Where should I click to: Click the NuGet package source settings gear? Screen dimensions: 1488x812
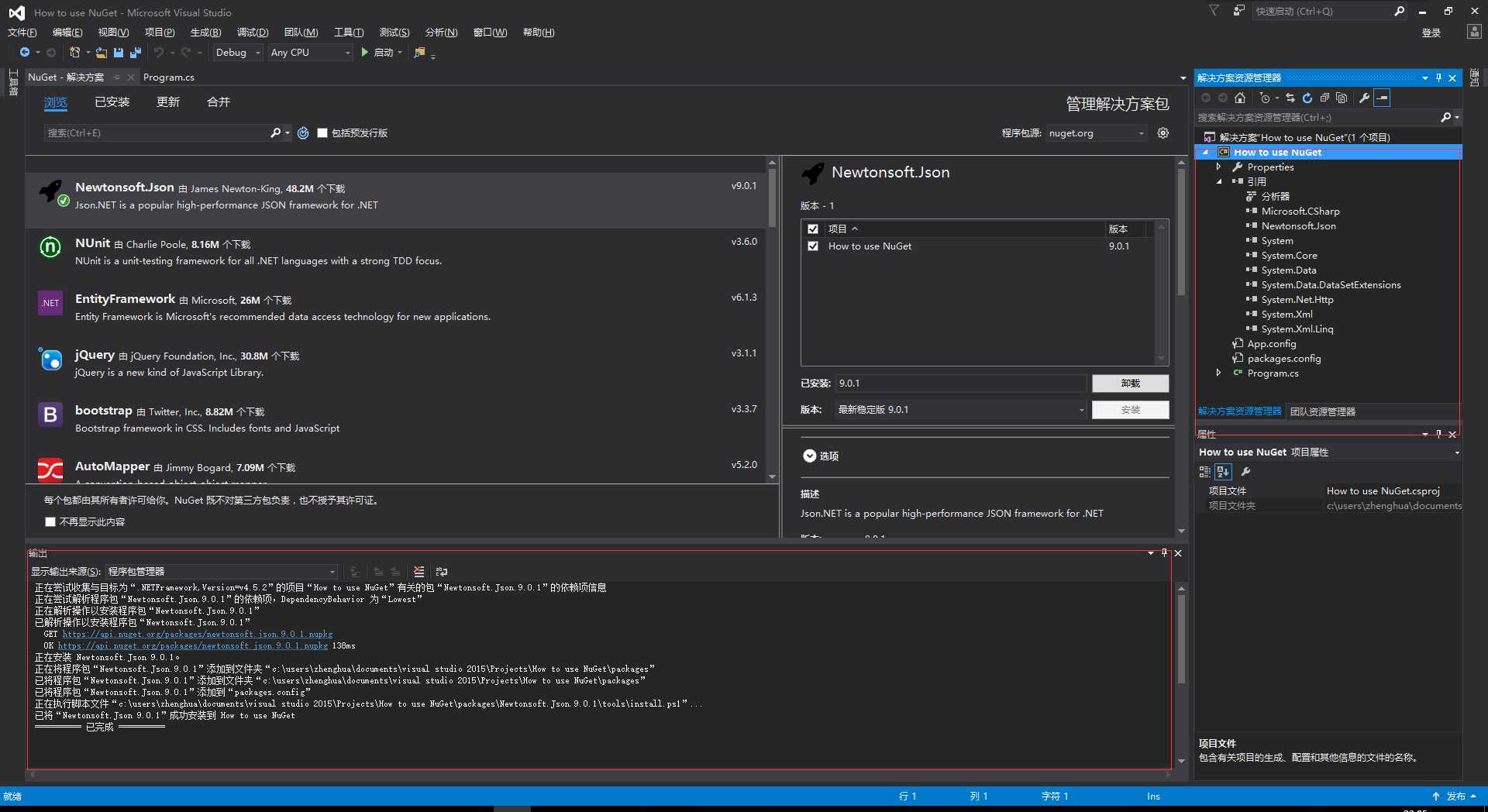[x=1163, y=133]
